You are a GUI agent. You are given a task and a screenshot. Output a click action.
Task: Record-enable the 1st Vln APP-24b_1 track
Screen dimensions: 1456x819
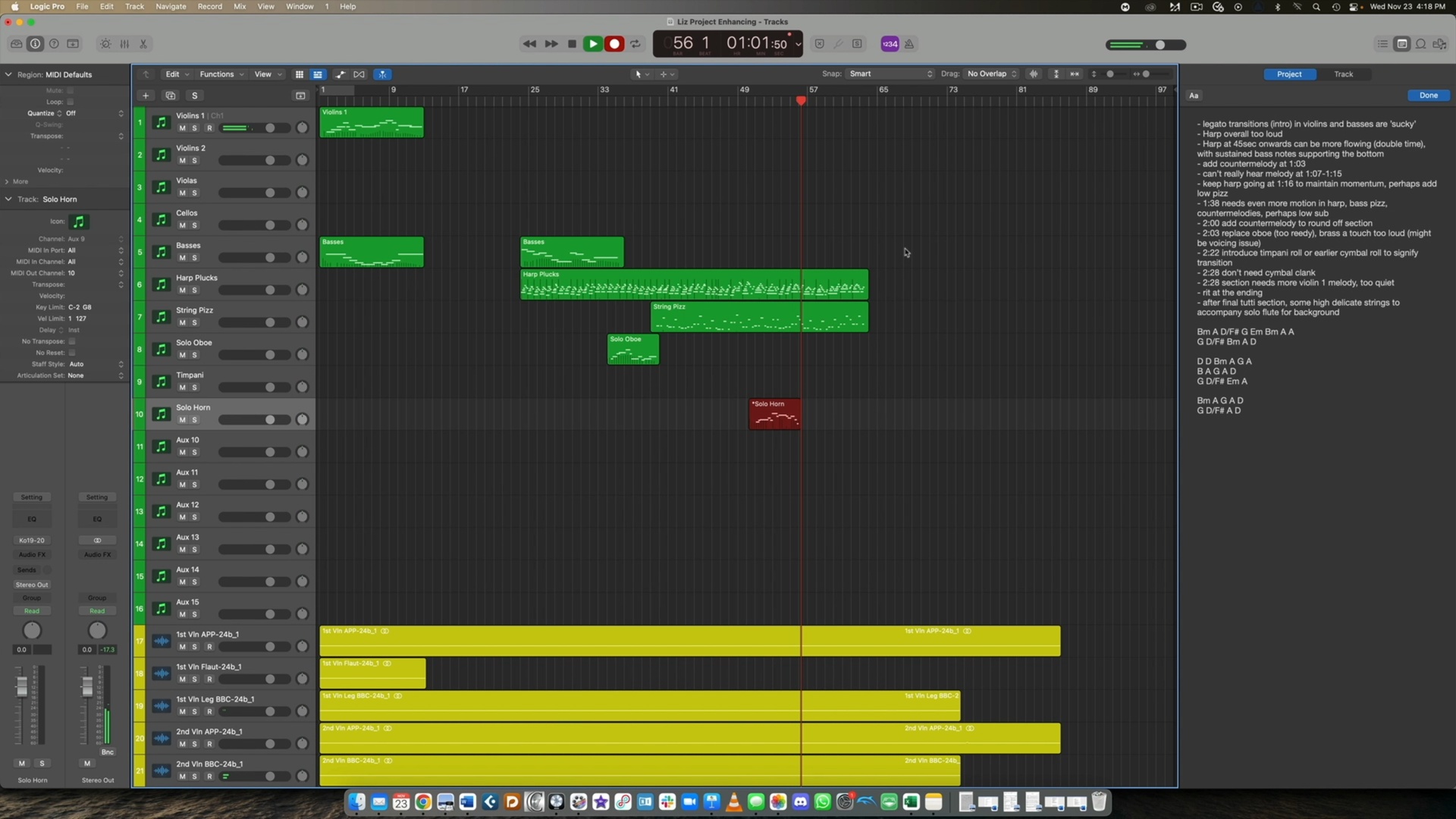209,647
